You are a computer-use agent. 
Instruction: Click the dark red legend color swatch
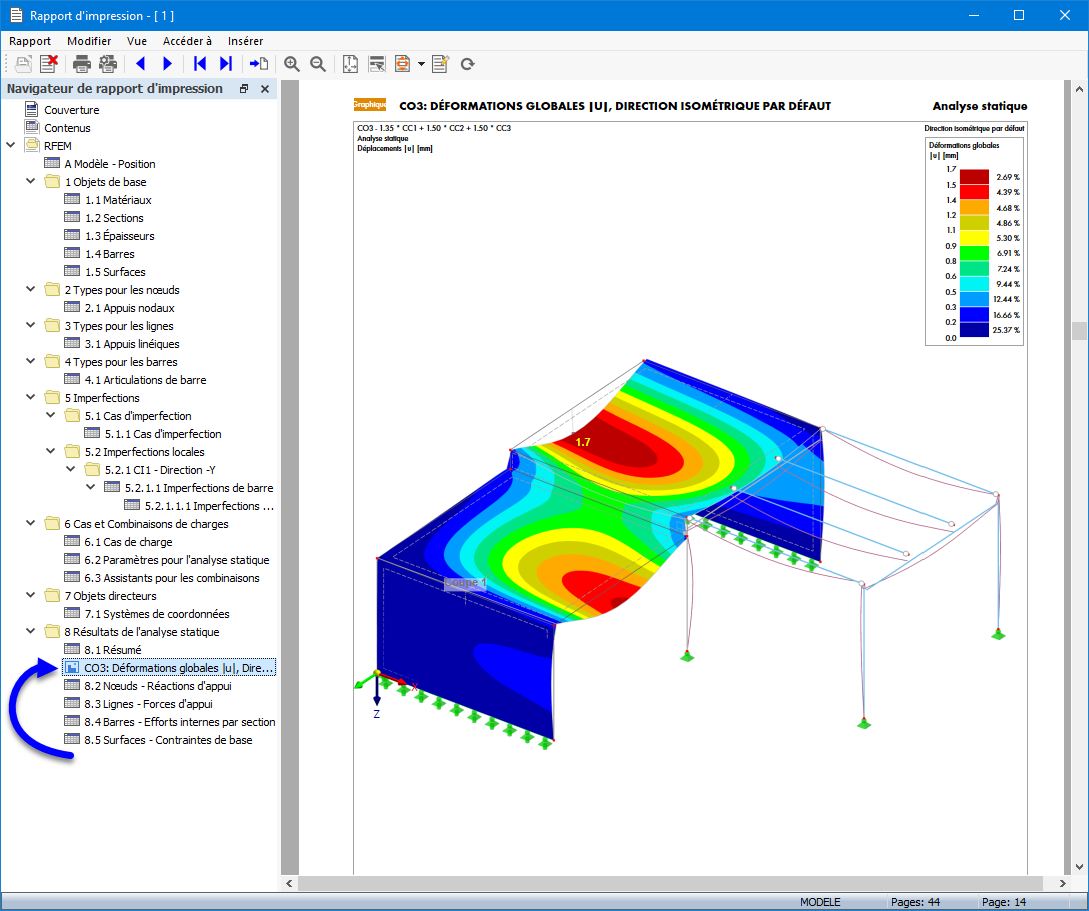[974, 177]
